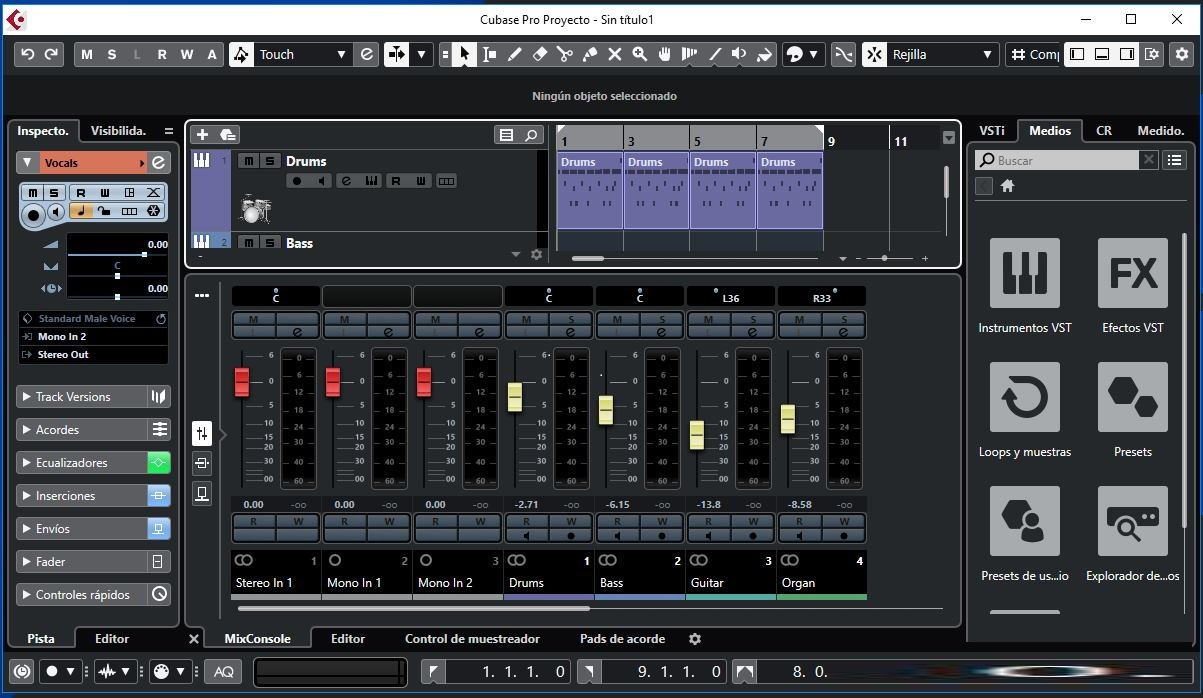Select the Range Selection tool

pyautogui.click(x=489, y=54)
